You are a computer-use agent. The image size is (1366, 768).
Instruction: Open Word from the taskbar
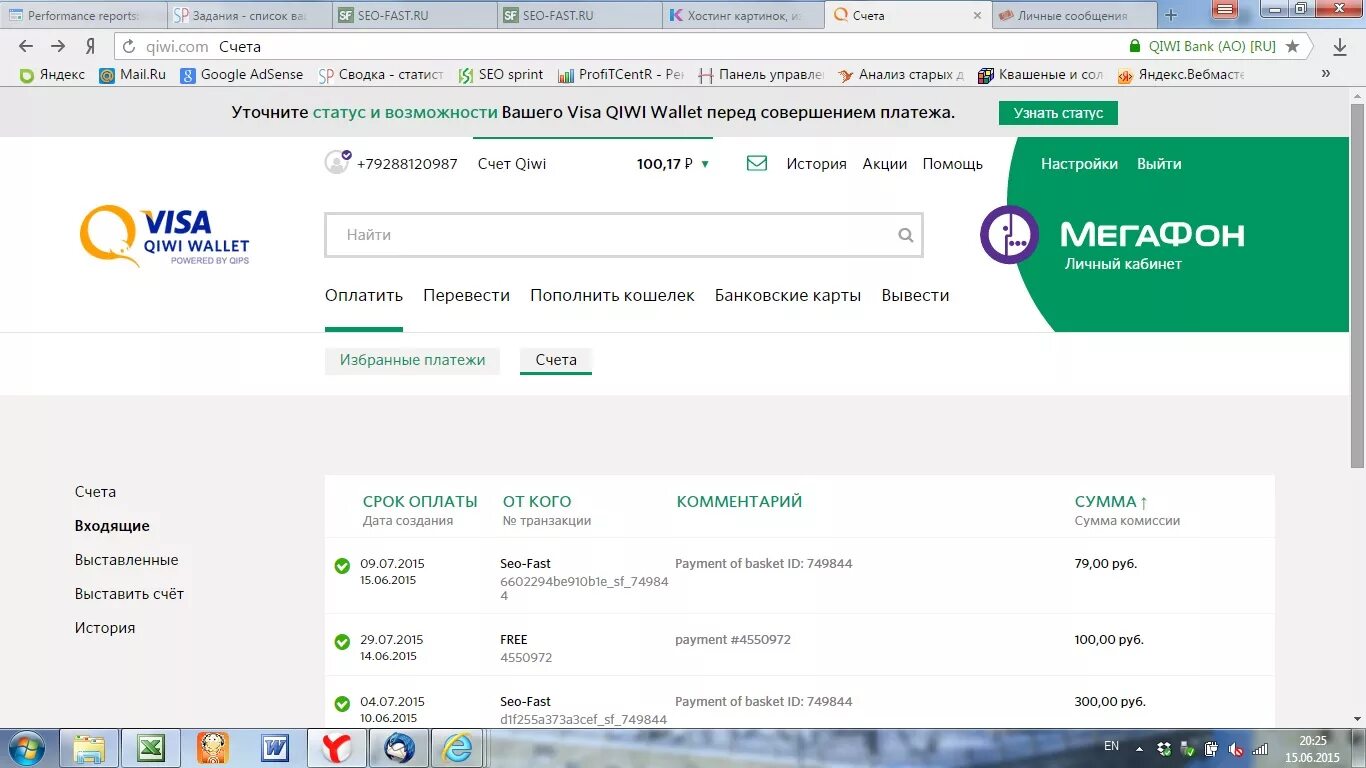tap(275, 748)
